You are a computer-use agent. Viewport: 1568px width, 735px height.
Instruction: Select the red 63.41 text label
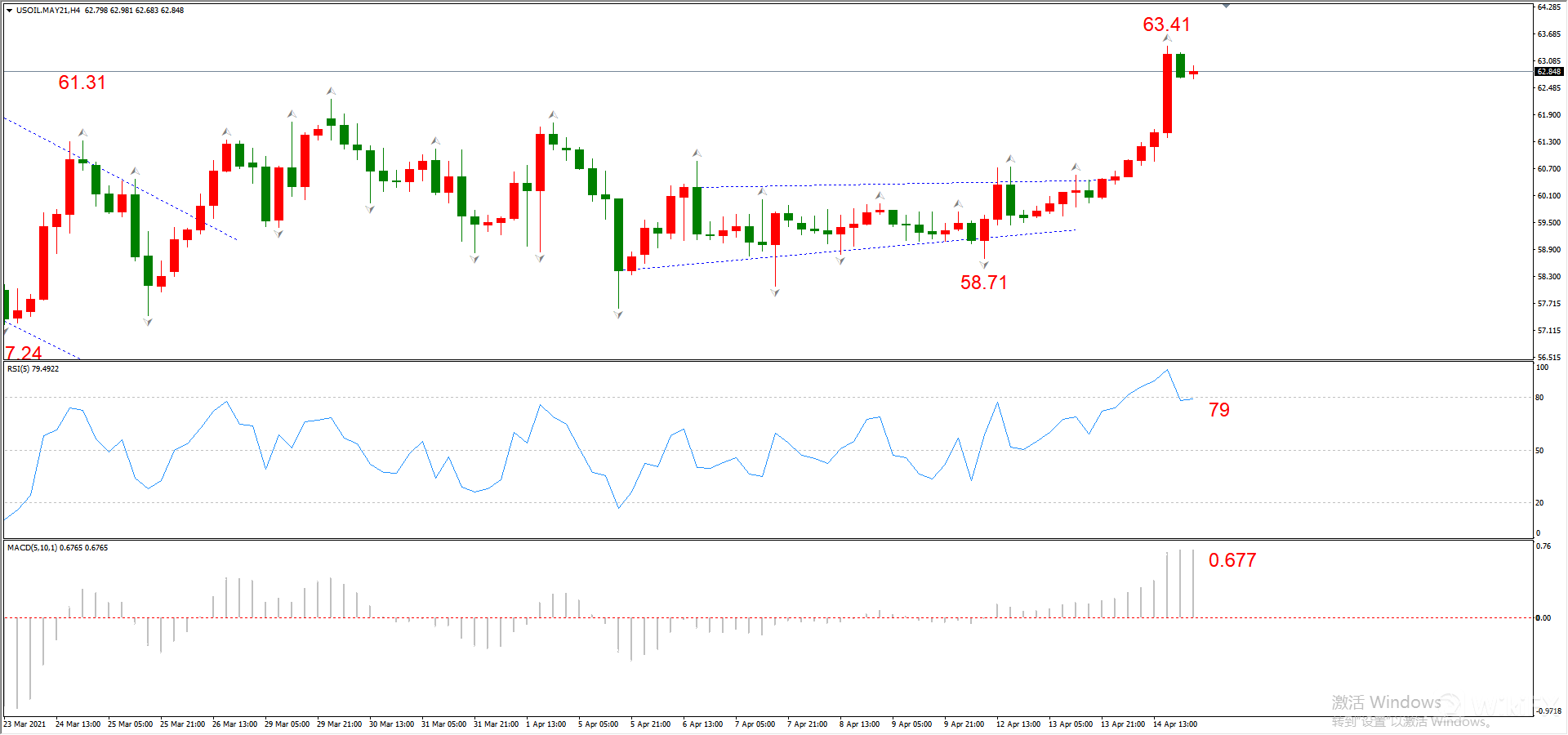tap(1166, 24)
